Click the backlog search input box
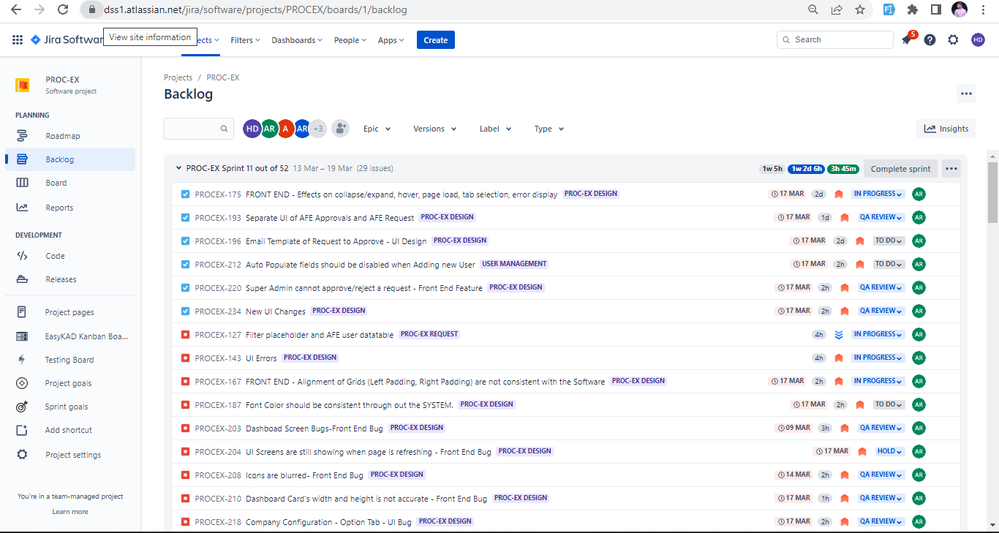The height and width of the screenshot is (533, 999). pyautogui.click(x=199, y=129)
